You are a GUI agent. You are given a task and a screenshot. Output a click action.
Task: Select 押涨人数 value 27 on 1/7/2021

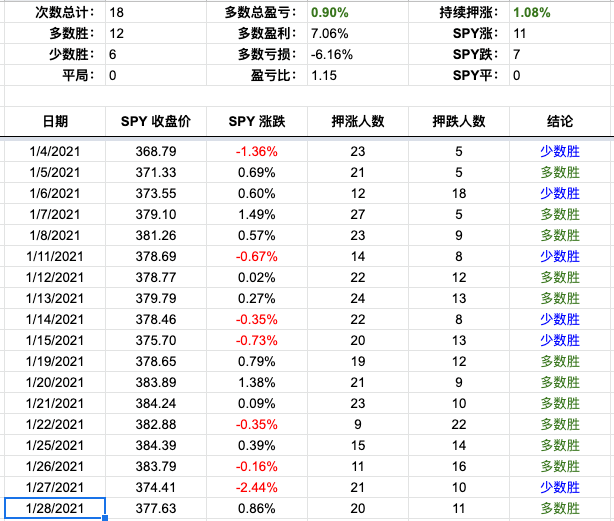click(358, 214)
